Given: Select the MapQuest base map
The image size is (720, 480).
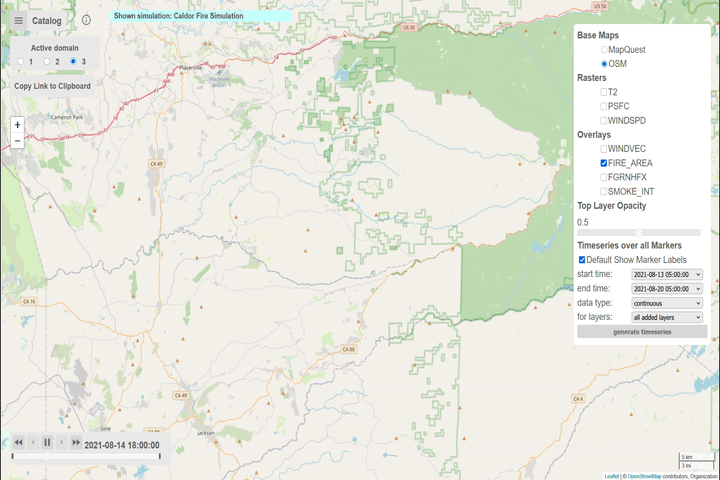Looking at the screenshot, I should coord(604,49).
